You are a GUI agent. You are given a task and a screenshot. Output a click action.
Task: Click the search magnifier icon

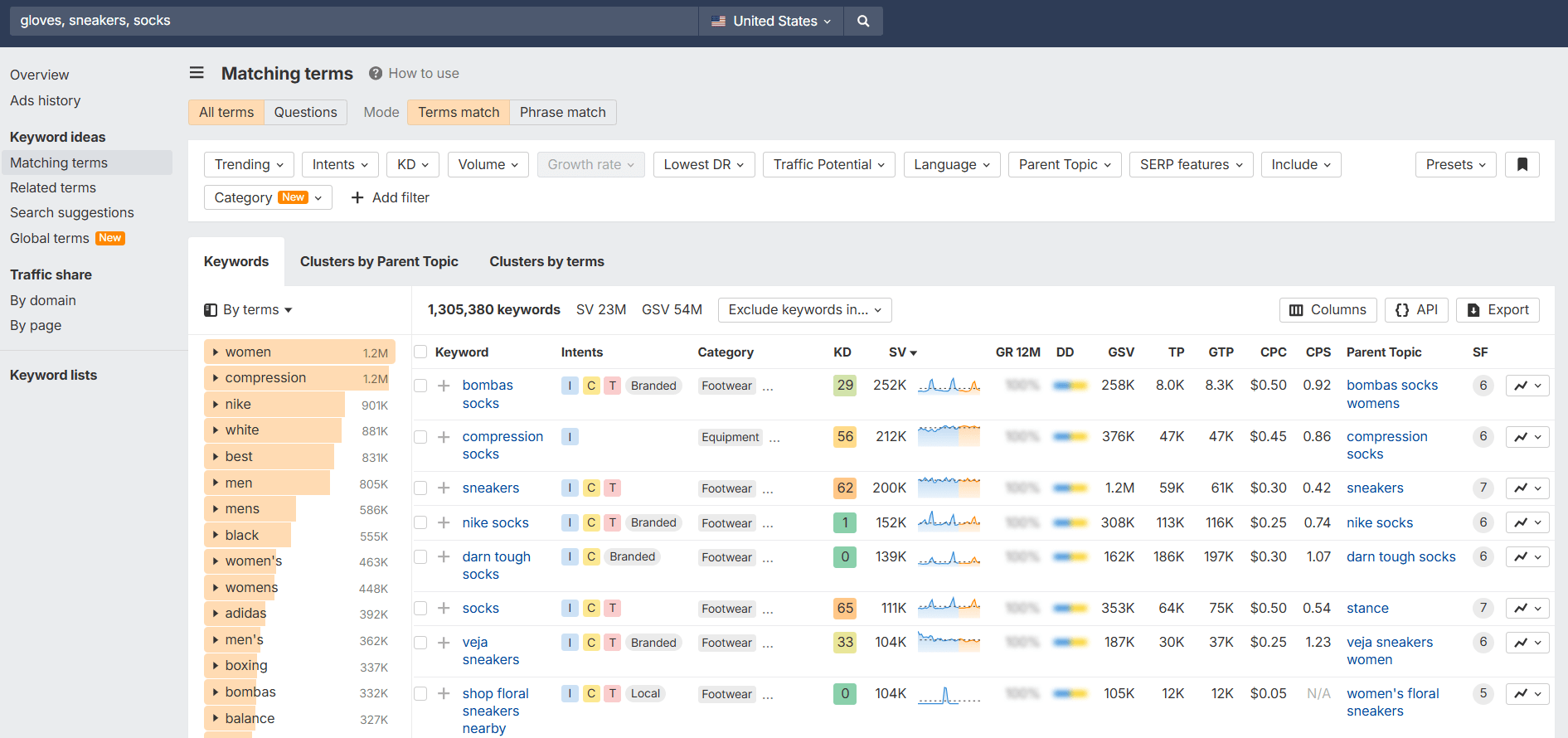[x=863, y=21]
